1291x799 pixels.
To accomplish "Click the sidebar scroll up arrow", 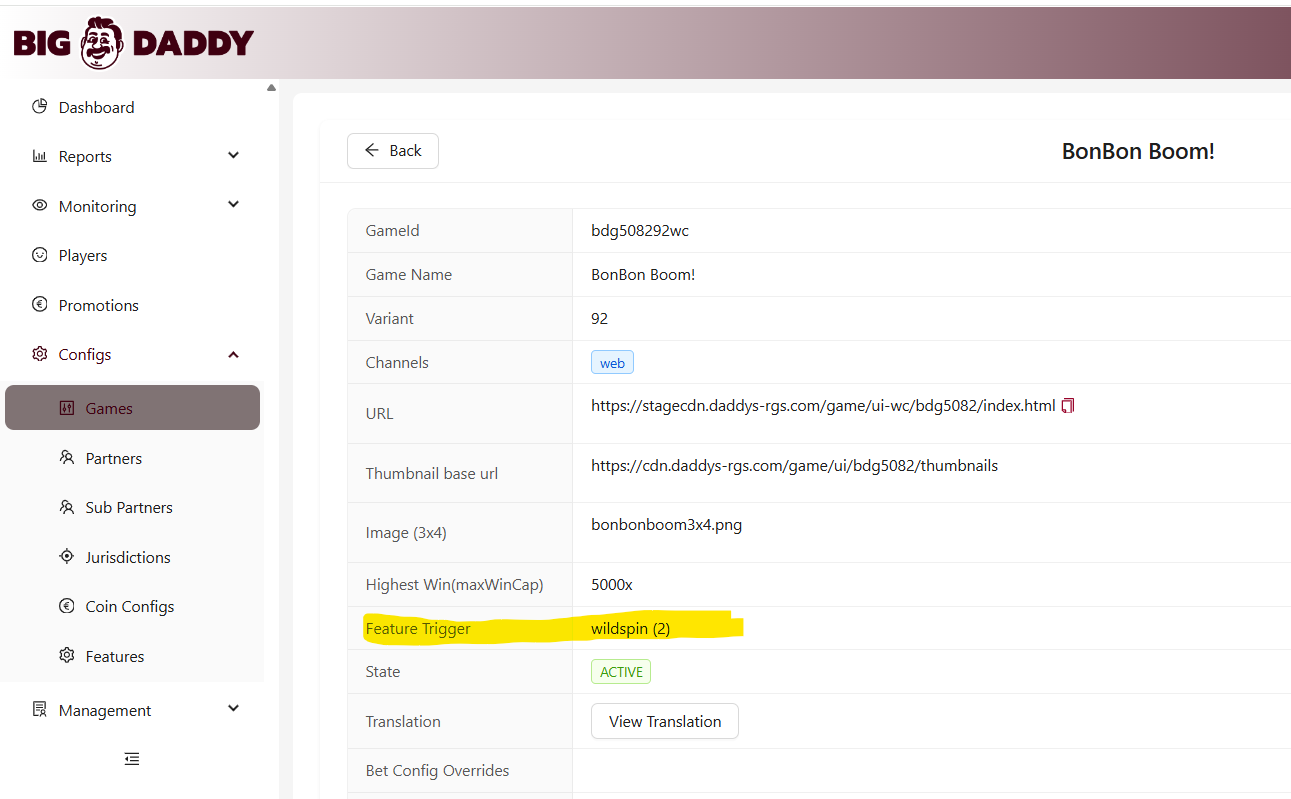I will (x=271, y=88).
